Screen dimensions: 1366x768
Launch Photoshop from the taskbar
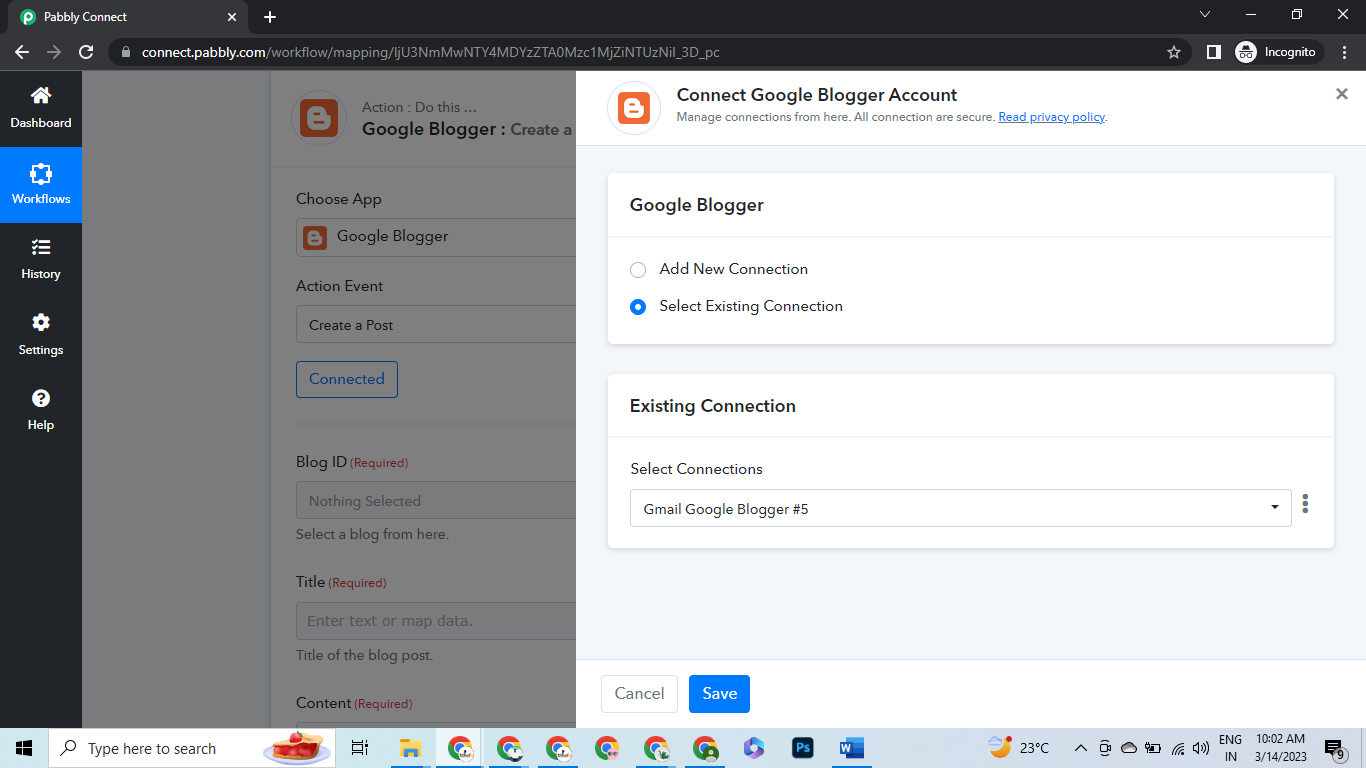point(802,748)
